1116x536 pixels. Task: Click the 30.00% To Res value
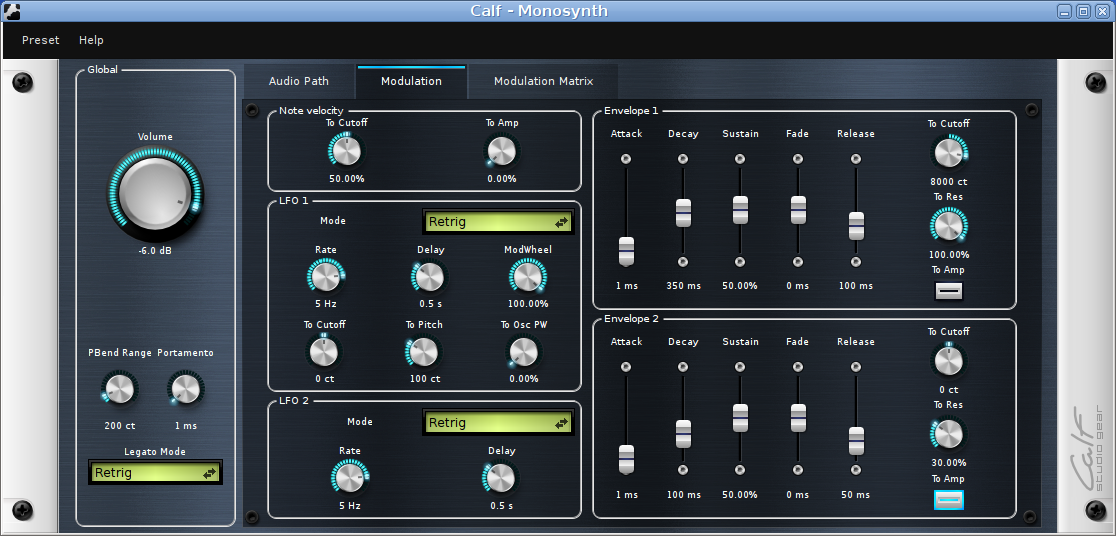pos(949,463)
